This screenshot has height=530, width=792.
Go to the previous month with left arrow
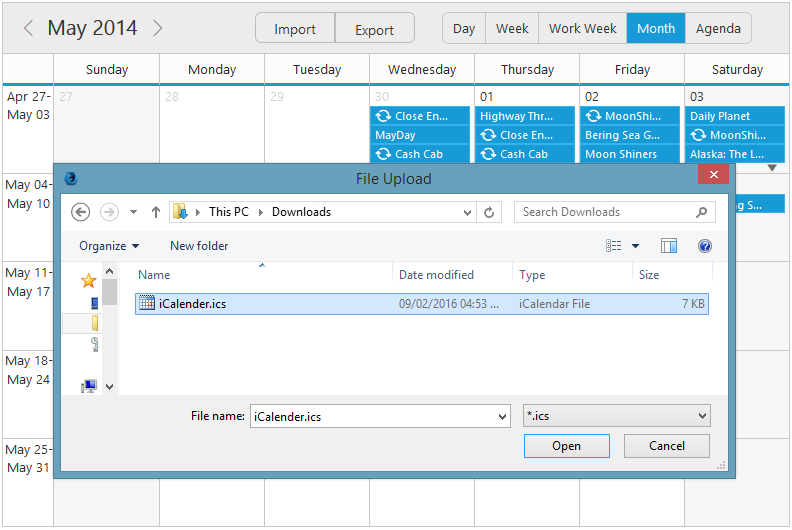point(28,28)
